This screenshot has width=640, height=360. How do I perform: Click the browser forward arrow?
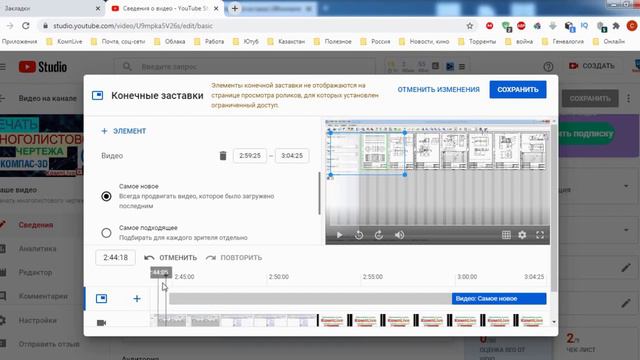(x=10, y=26)
